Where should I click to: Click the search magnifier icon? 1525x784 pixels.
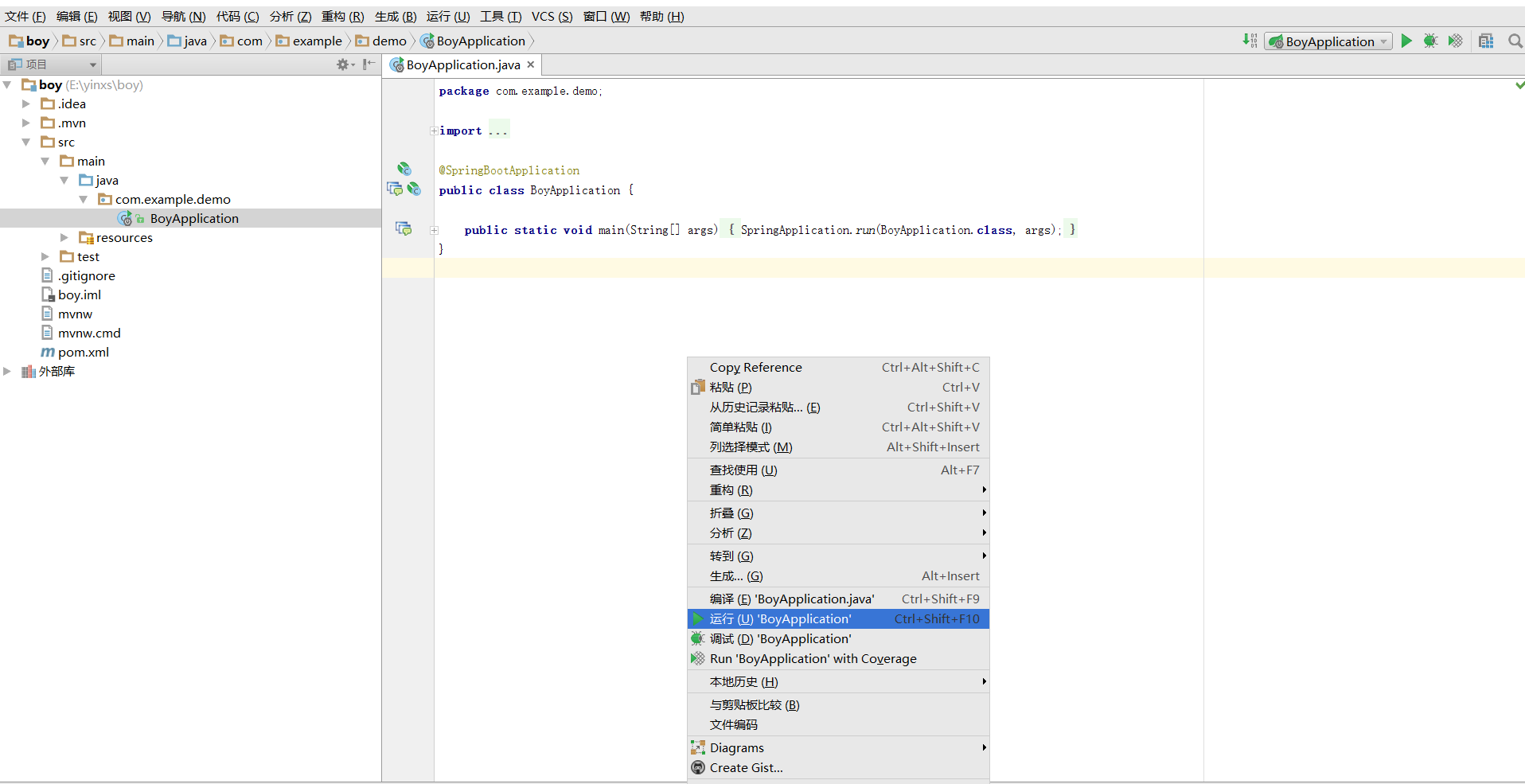tap(1515, 41)
